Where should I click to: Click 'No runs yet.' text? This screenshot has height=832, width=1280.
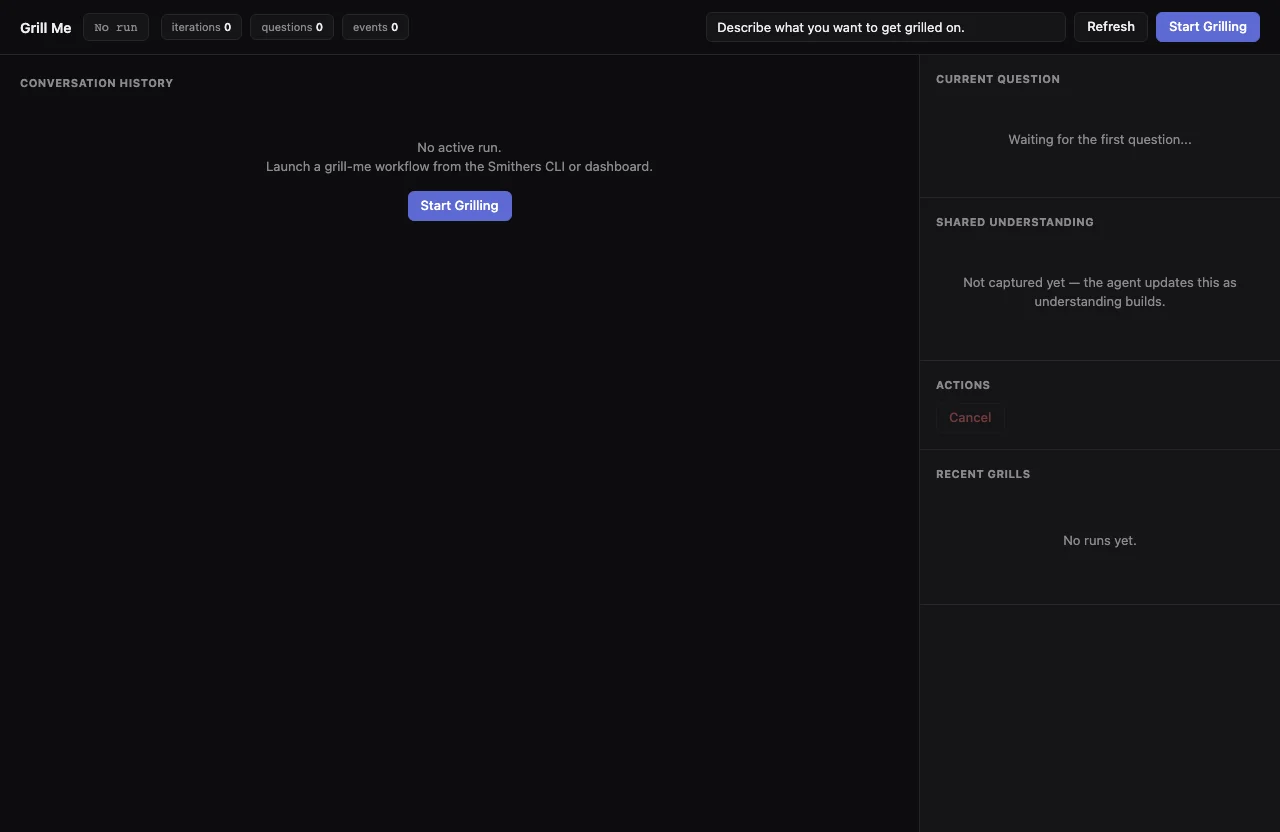(1100, 541)
